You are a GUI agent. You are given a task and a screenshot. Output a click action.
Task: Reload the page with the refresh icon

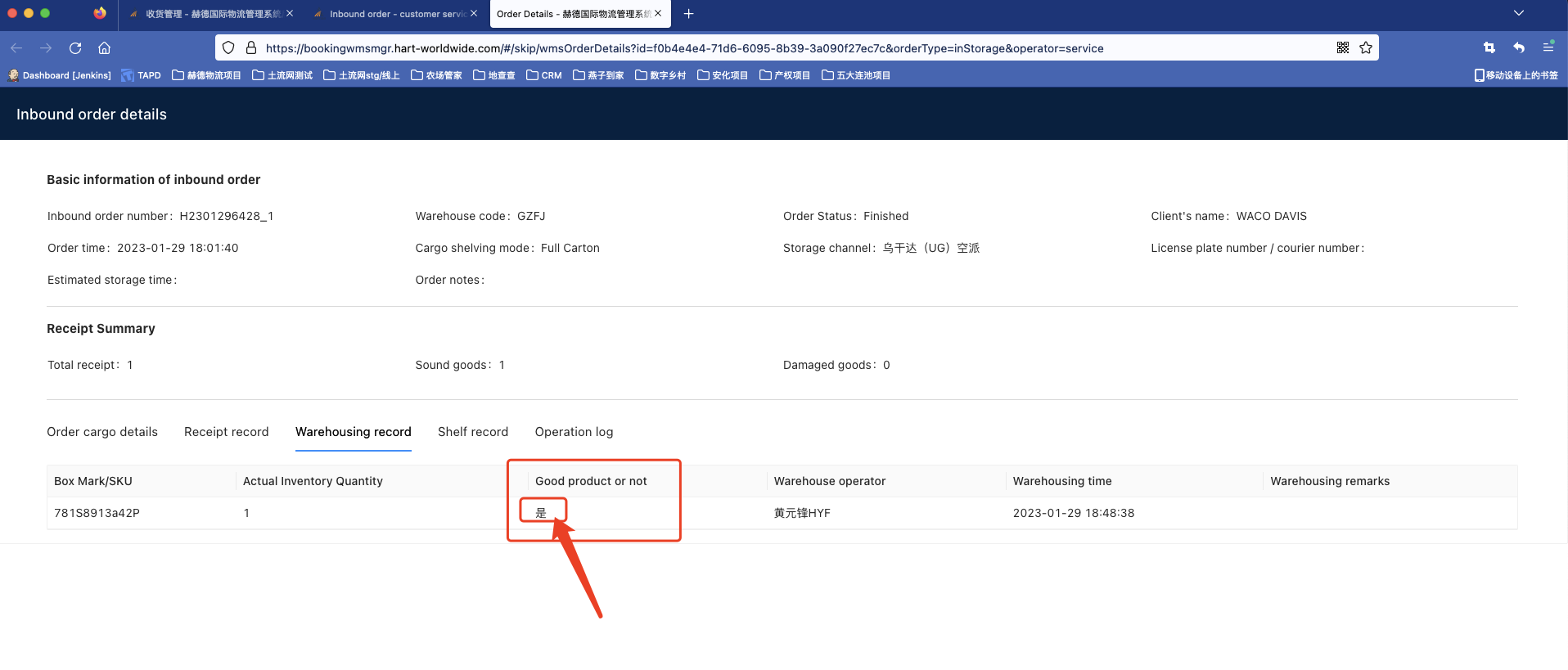click(x=75, y=48)
